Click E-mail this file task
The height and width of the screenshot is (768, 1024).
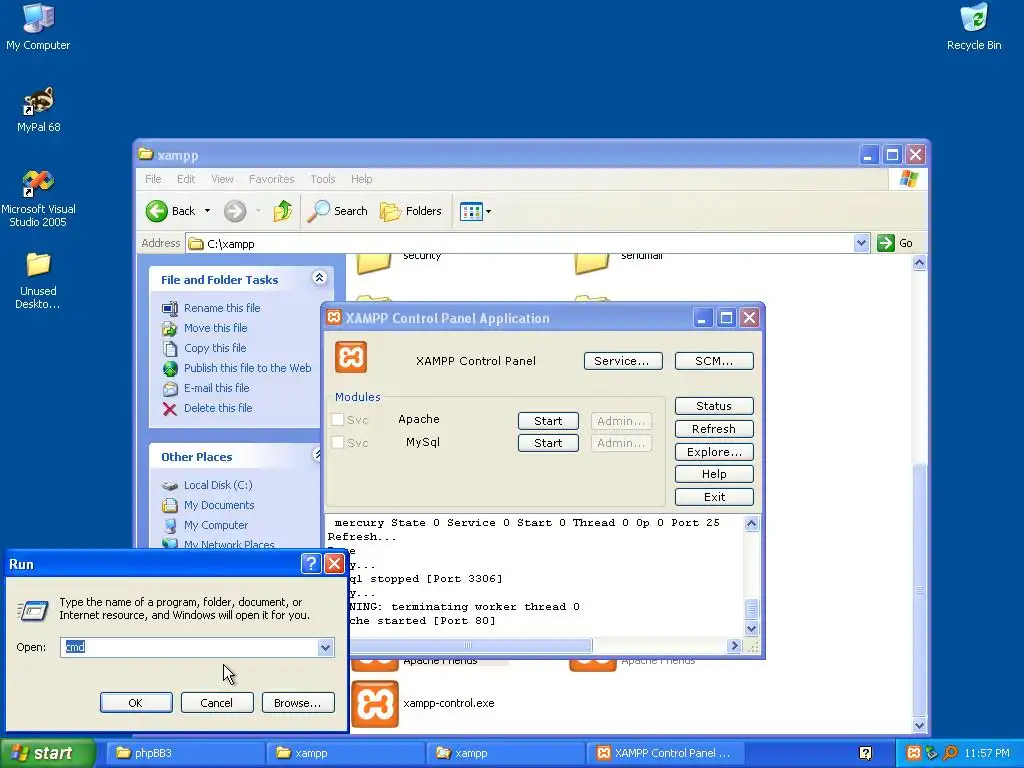pos(216,388)
